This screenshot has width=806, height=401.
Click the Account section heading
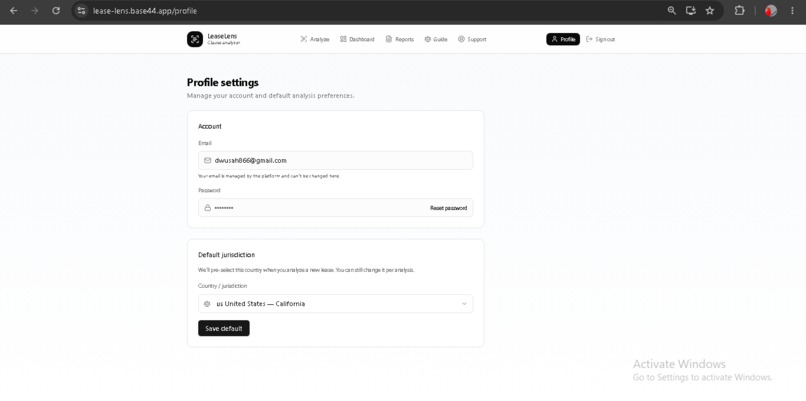(x=210, y=126)
